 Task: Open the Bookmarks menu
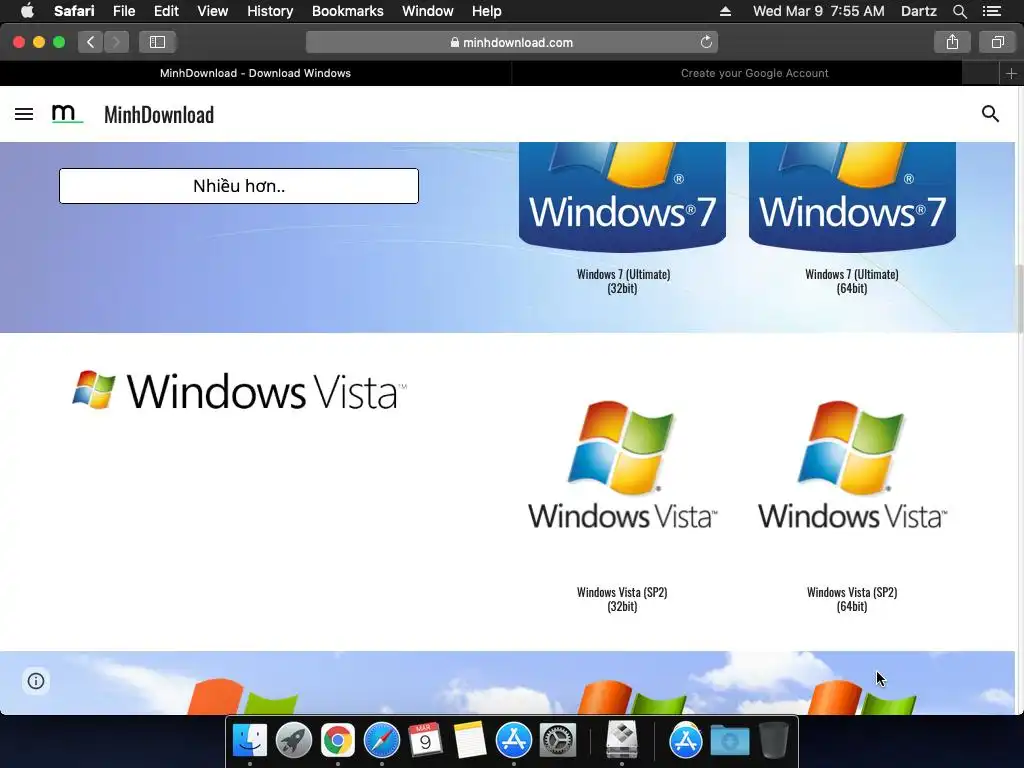point(347,11)
